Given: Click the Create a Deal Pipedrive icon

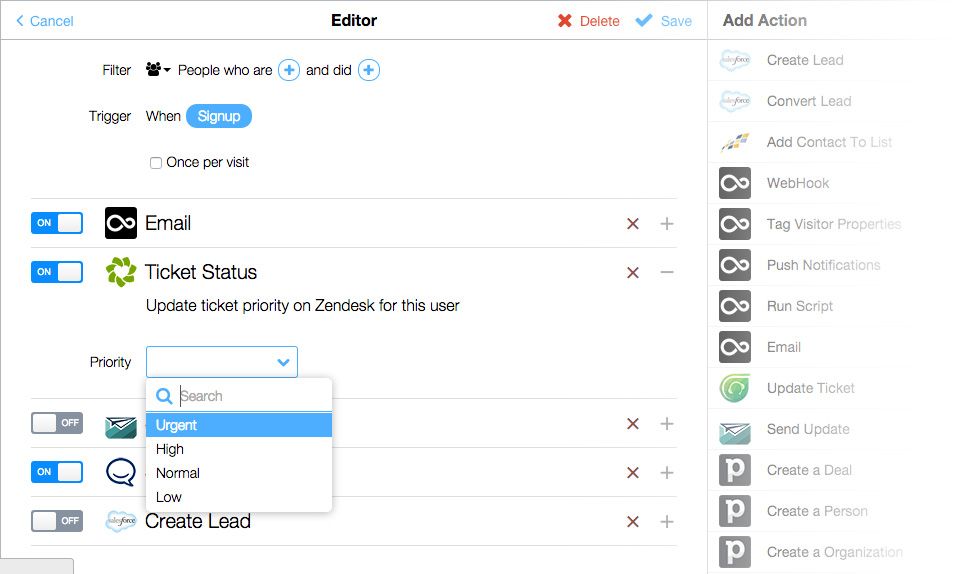Looking at the screenshot, I should (735, 470).
